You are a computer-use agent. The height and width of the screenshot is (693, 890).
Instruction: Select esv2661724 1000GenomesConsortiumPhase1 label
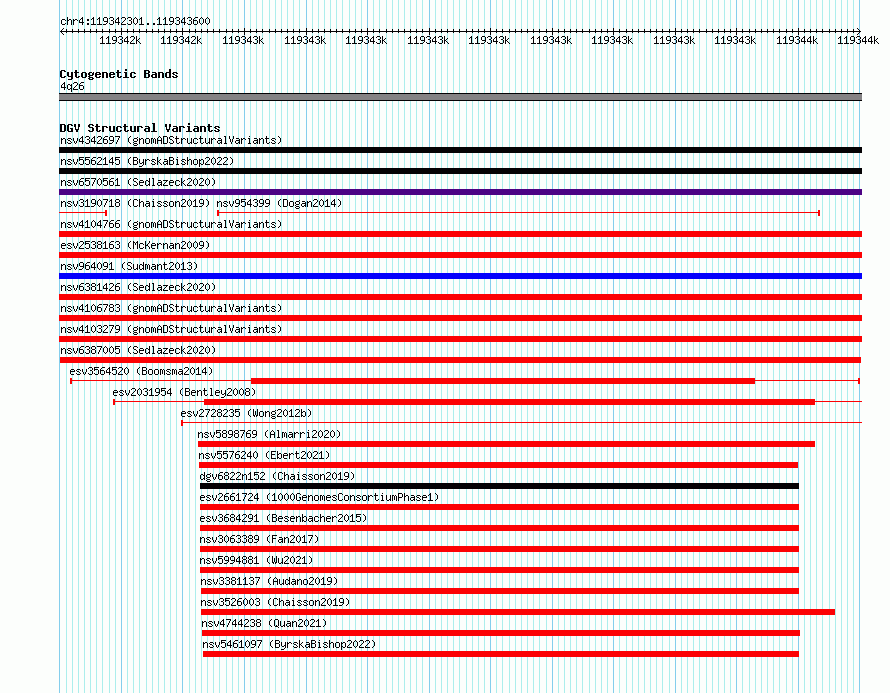coord(319,497)
